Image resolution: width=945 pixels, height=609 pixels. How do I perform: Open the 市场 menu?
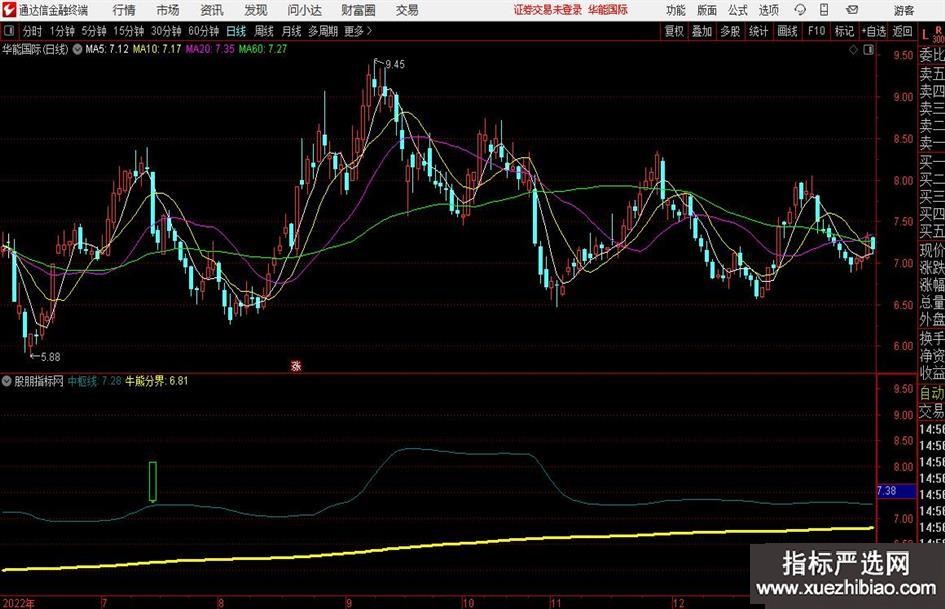[168, 10]
